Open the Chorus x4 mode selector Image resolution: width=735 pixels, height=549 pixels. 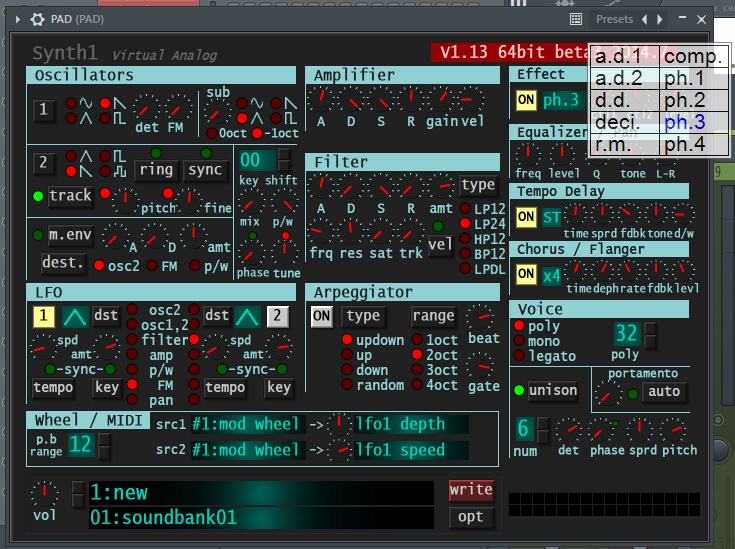(x=551, y=276)
